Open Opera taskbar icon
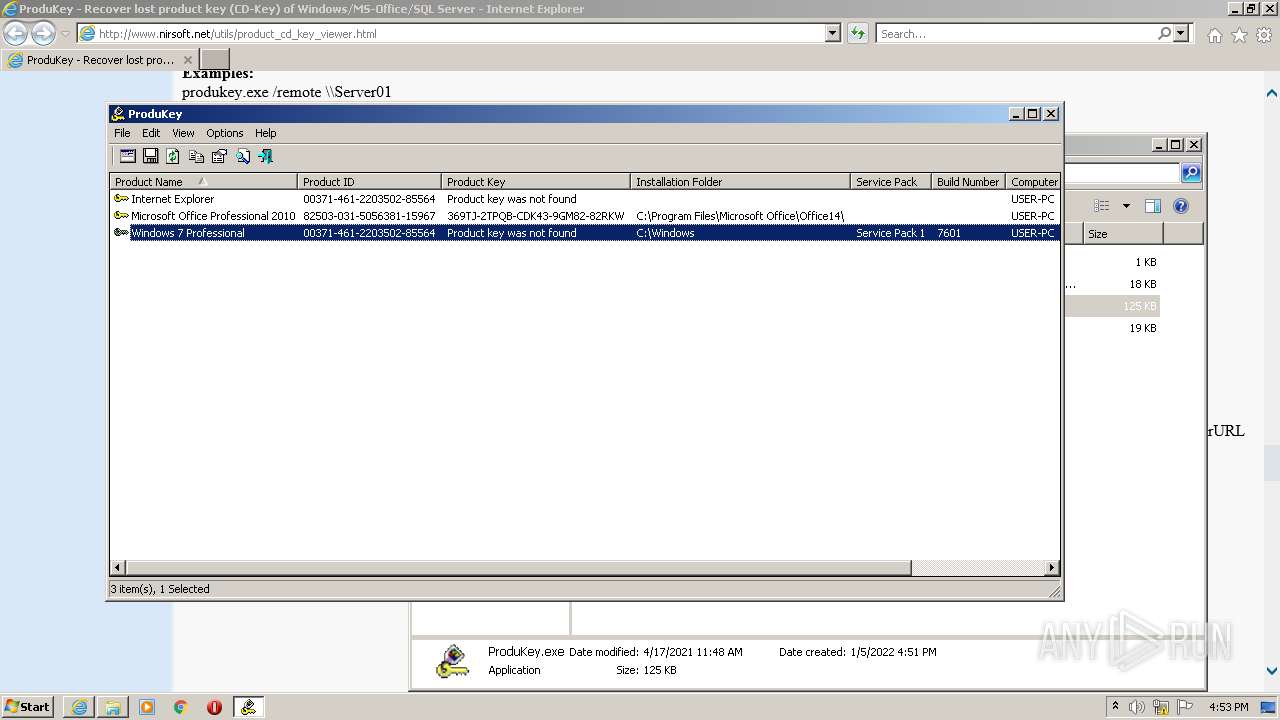Viewport: 1280px width, 720px height. coord(214,707)
